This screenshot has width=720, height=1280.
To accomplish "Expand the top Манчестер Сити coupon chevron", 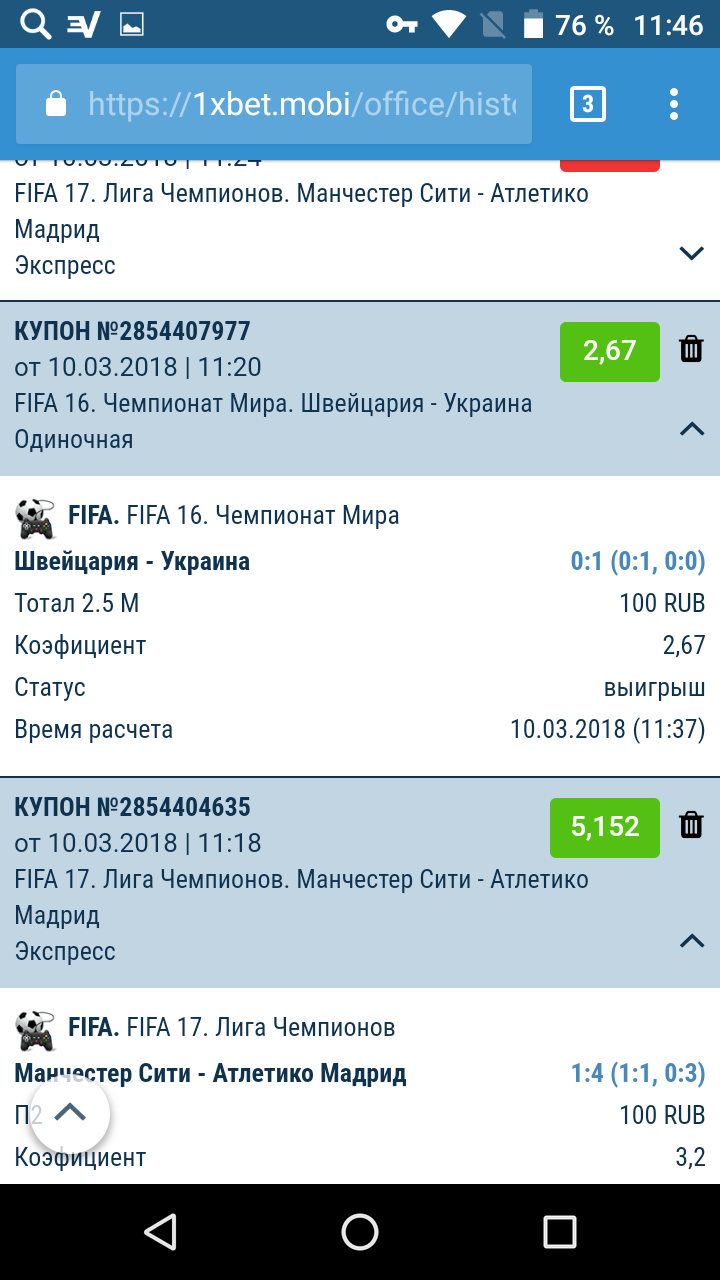I will coord(691,253).
